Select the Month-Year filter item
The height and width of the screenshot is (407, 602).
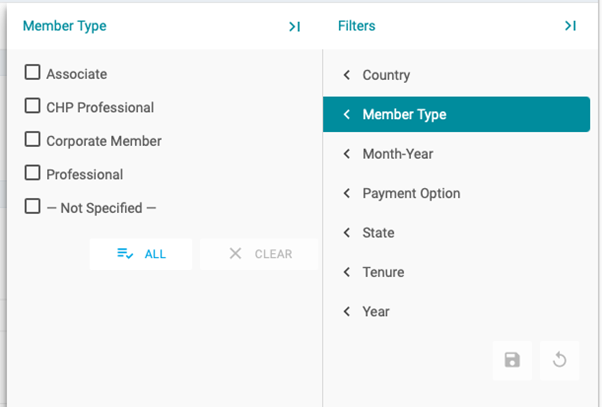pos(456,154)
